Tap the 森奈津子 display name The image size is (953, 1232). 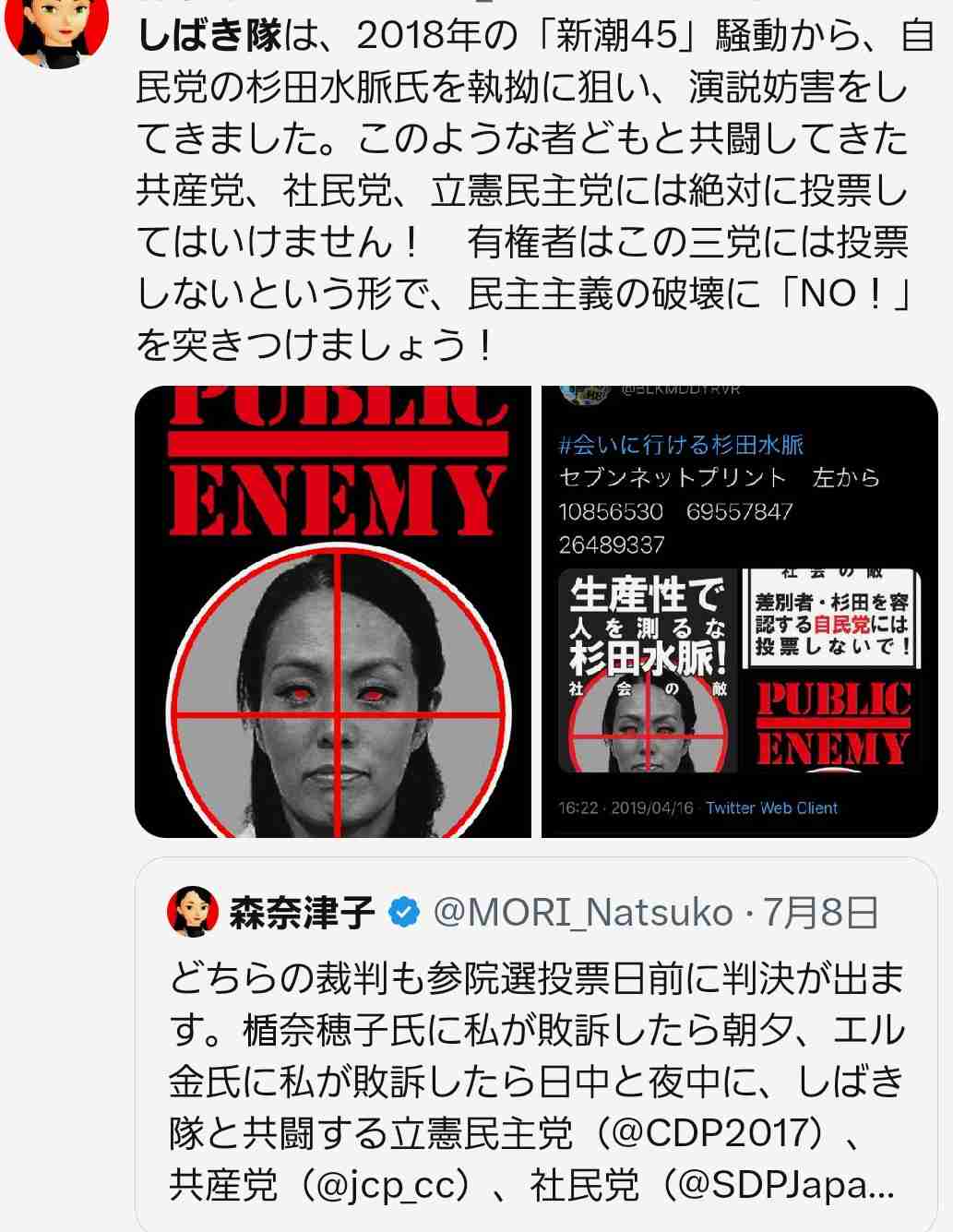[x=302, y=913]
